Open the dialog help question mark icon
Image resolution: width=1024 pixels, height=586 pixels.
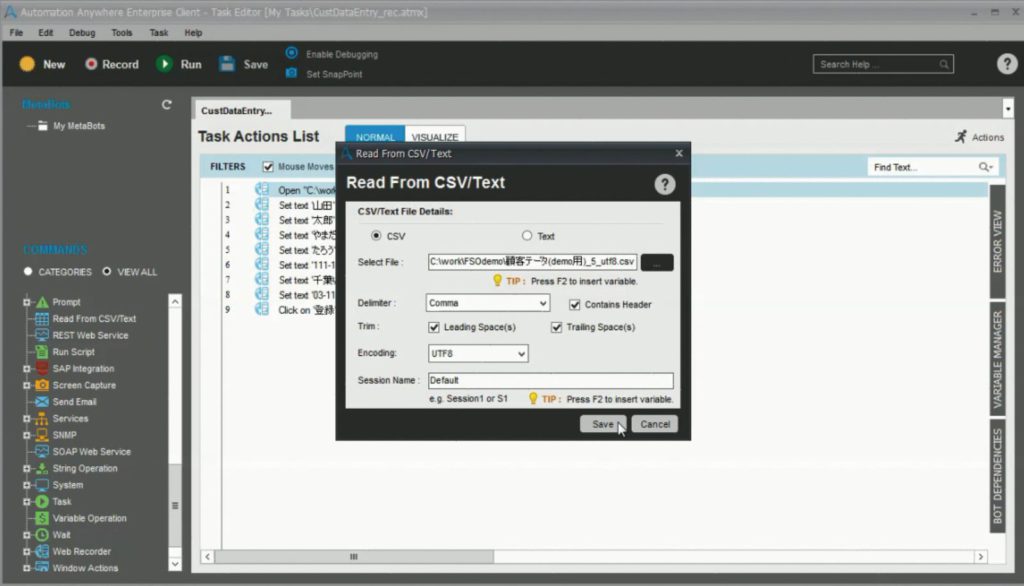coord(666,185)
